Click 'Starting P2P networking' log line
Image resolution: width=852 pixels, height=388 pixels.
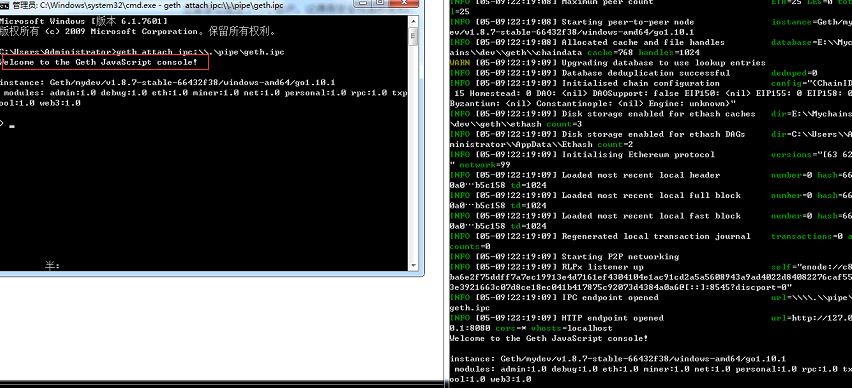point(621,256)
